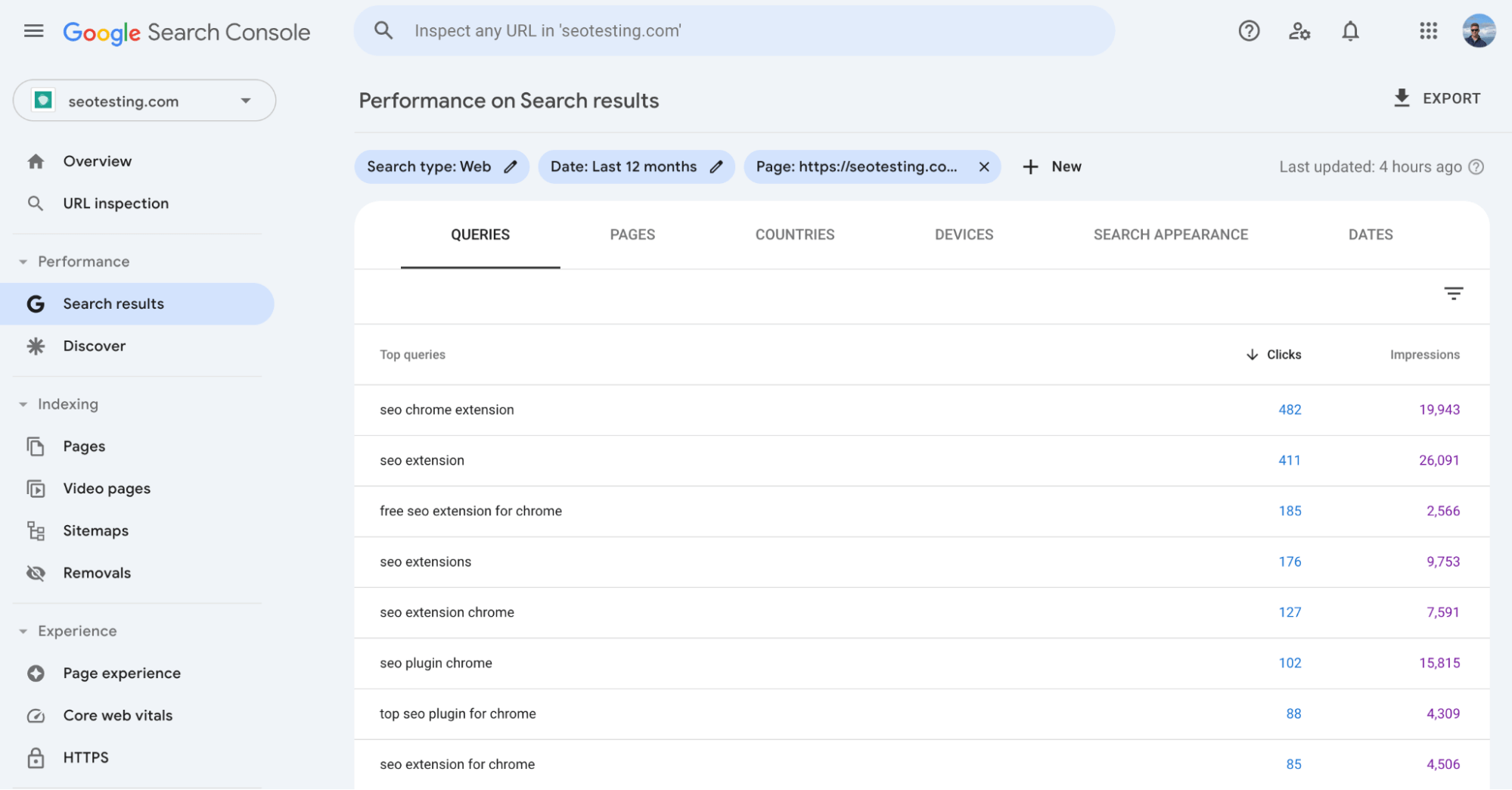Switch to the Devices tab
The height and width of the screenshot is (790, 1512).
964,235
